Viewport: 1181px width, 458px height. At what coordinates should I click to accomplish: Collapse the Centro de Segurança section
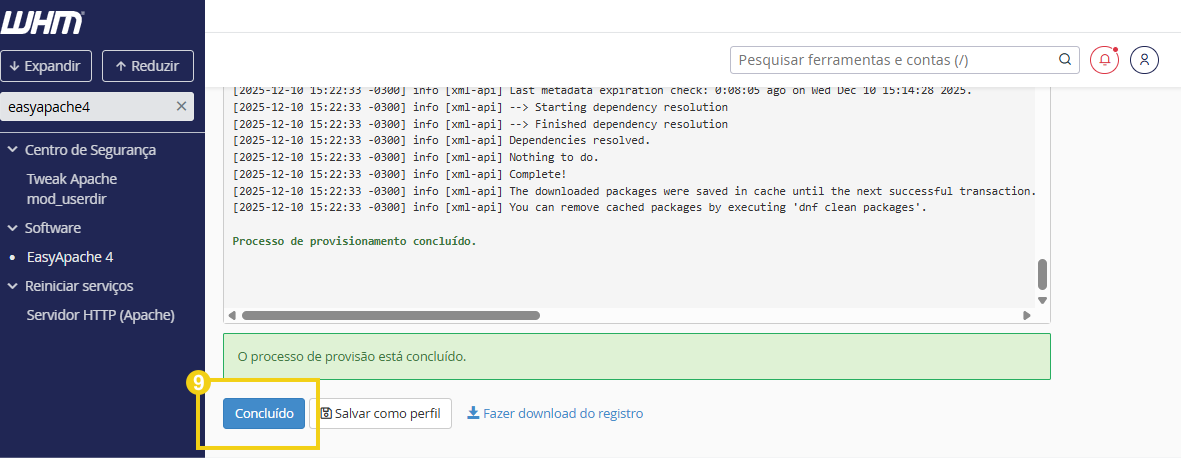[x=13, y=150]
